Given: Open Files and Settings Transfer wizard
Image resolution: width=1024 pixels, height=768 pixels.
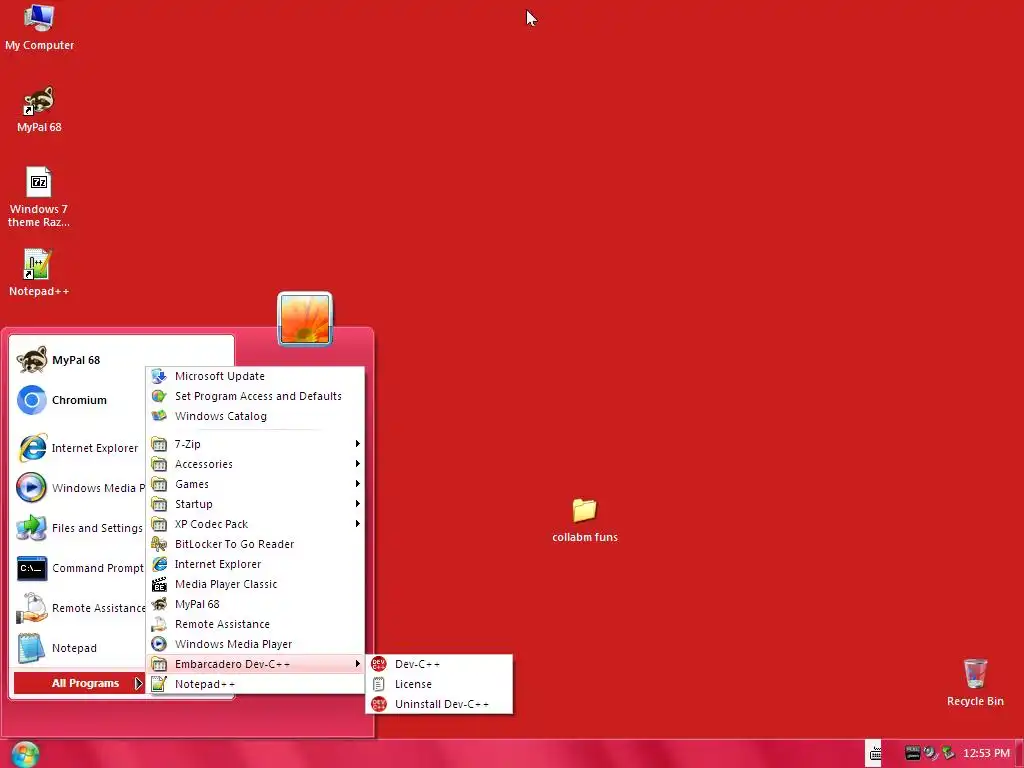Looking at the screenshot, I should [x=78, y=528].
